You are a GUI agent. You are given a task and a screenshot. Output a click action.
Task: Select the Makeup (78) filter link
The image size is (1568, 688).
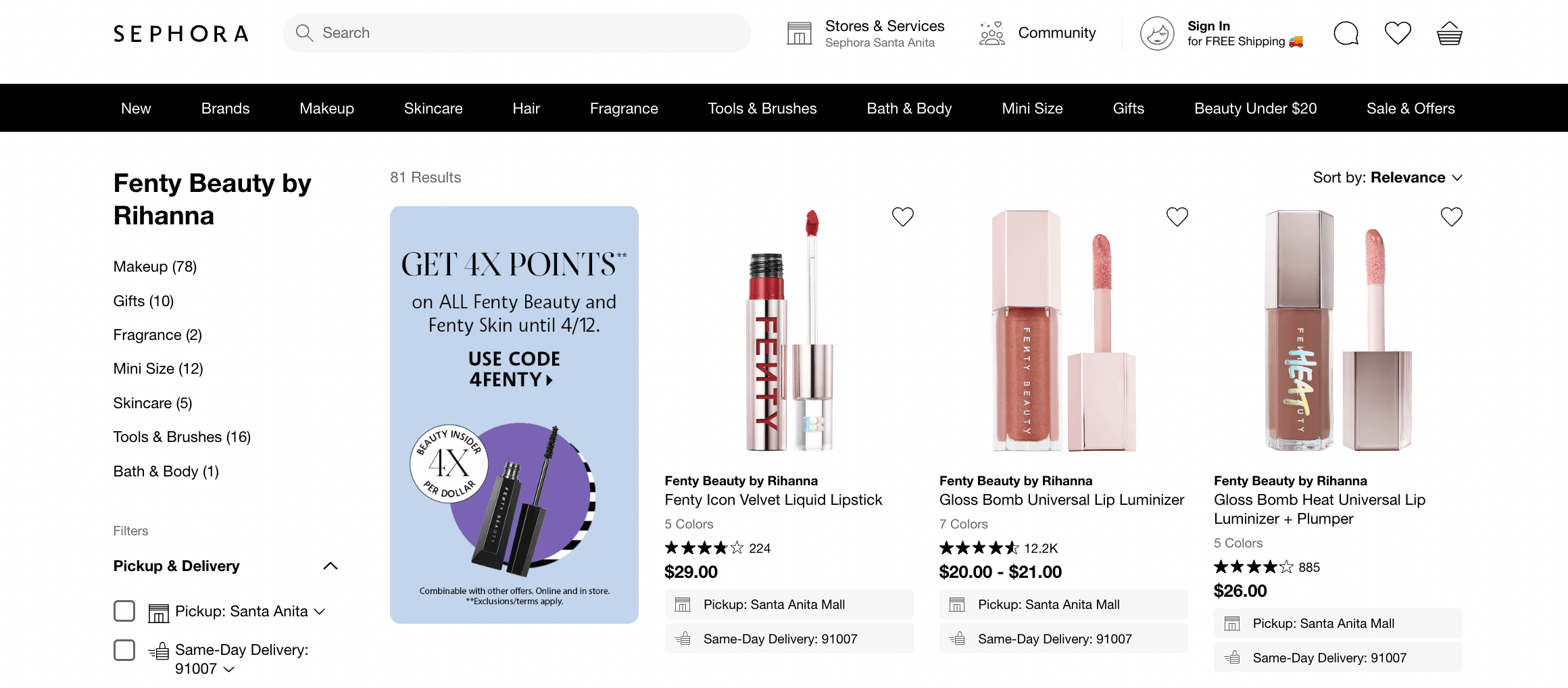pyautogui.click(x=154, y=266)
